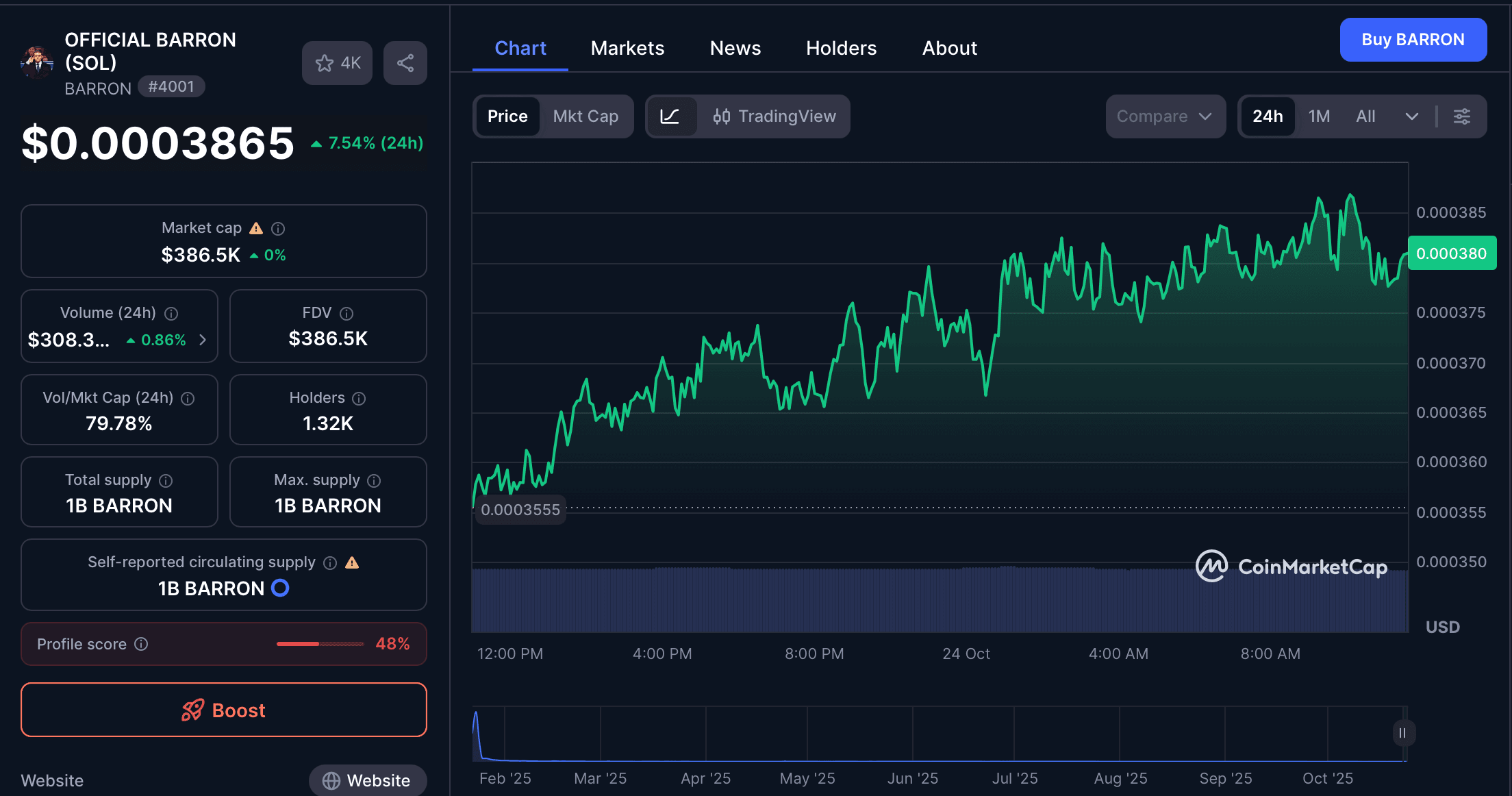Switch chart to Mkt Cap

tap(585, 116)
